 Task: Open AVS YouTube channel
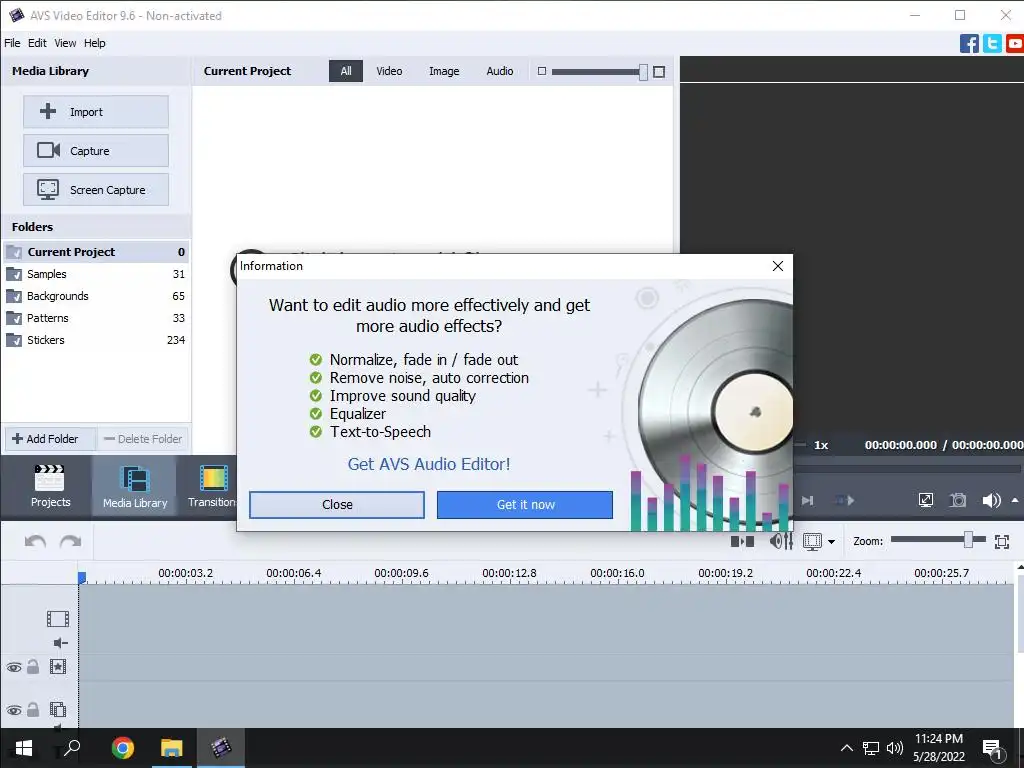click(x=1015, y=44)
